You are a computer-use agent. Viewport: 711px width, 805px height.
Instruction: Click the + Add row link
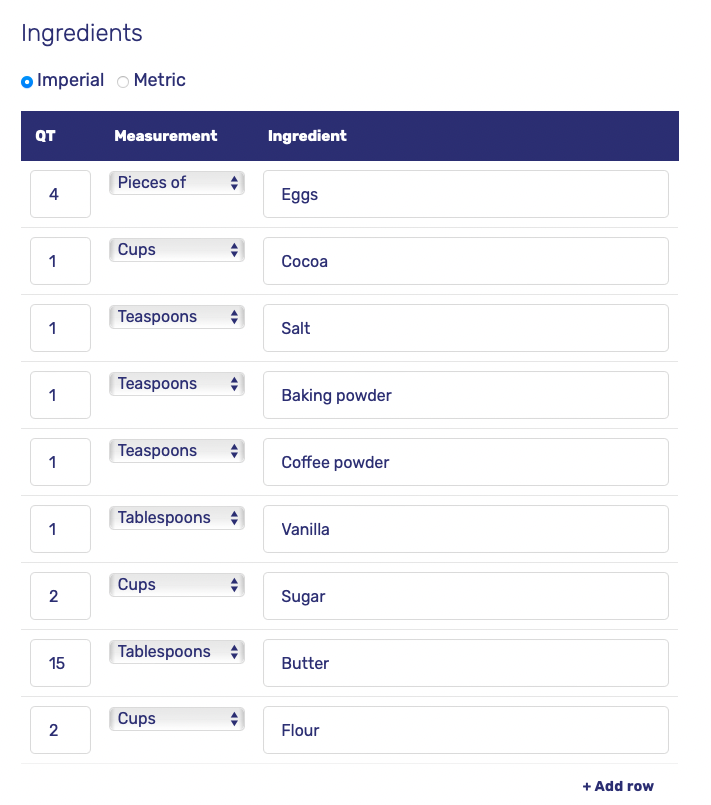coord(618,786)
